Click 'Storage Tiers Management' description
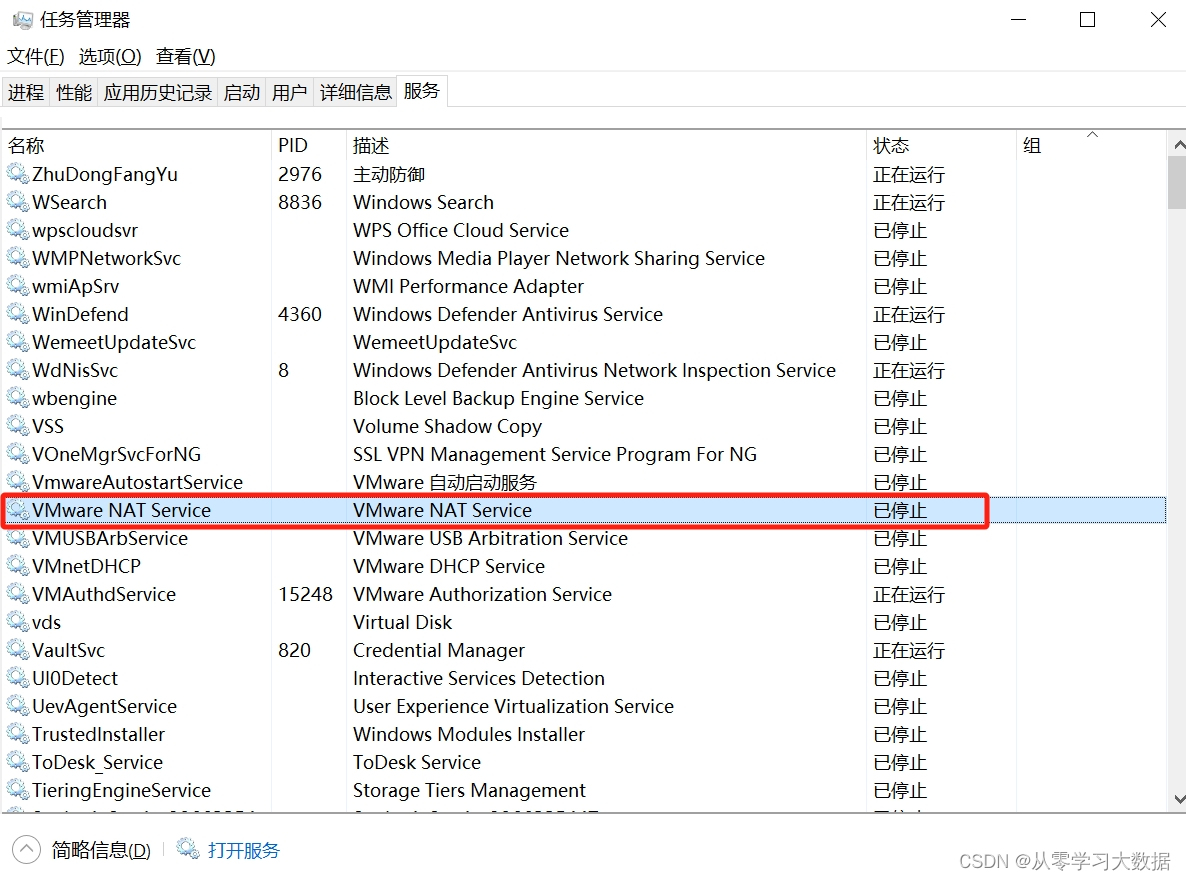The image size is (1186, 880). pyautogui.click(x=469, y=790)
